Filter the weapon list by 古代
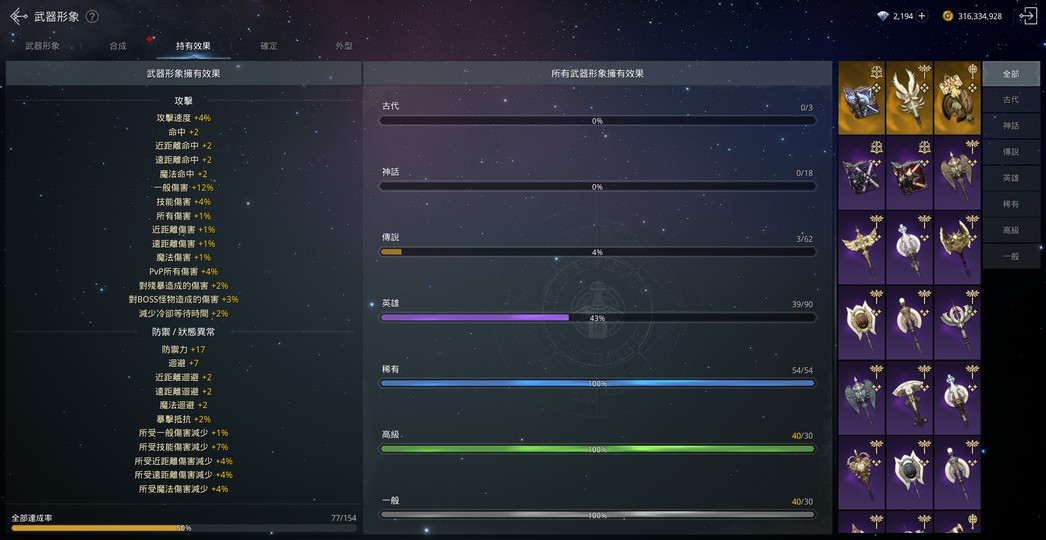Image resolution: width=1046 pixels, height=540 pixels. (x=1011, y=100)
